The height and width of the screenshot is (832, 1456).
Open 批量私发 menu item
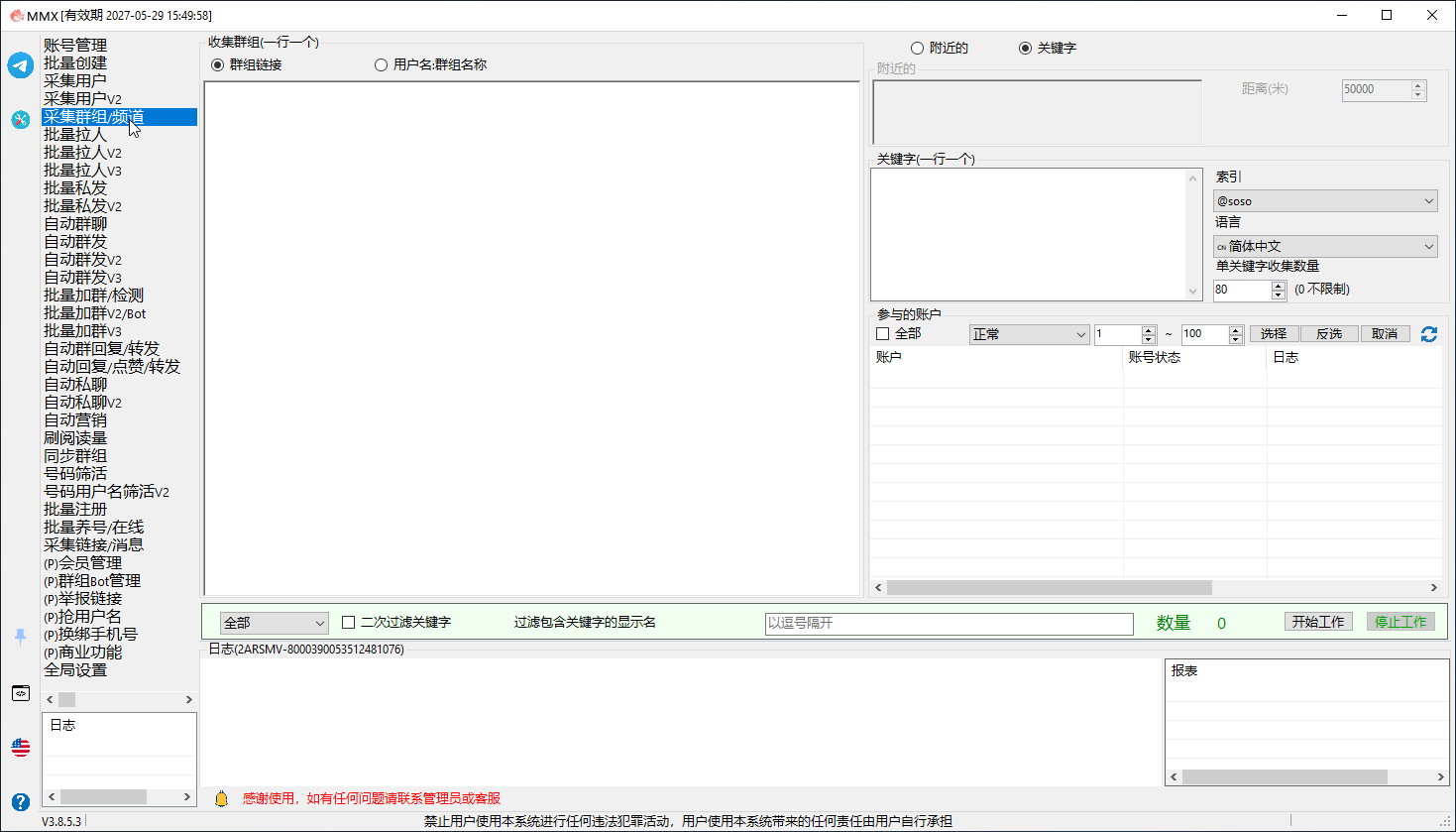coord(75,188)
